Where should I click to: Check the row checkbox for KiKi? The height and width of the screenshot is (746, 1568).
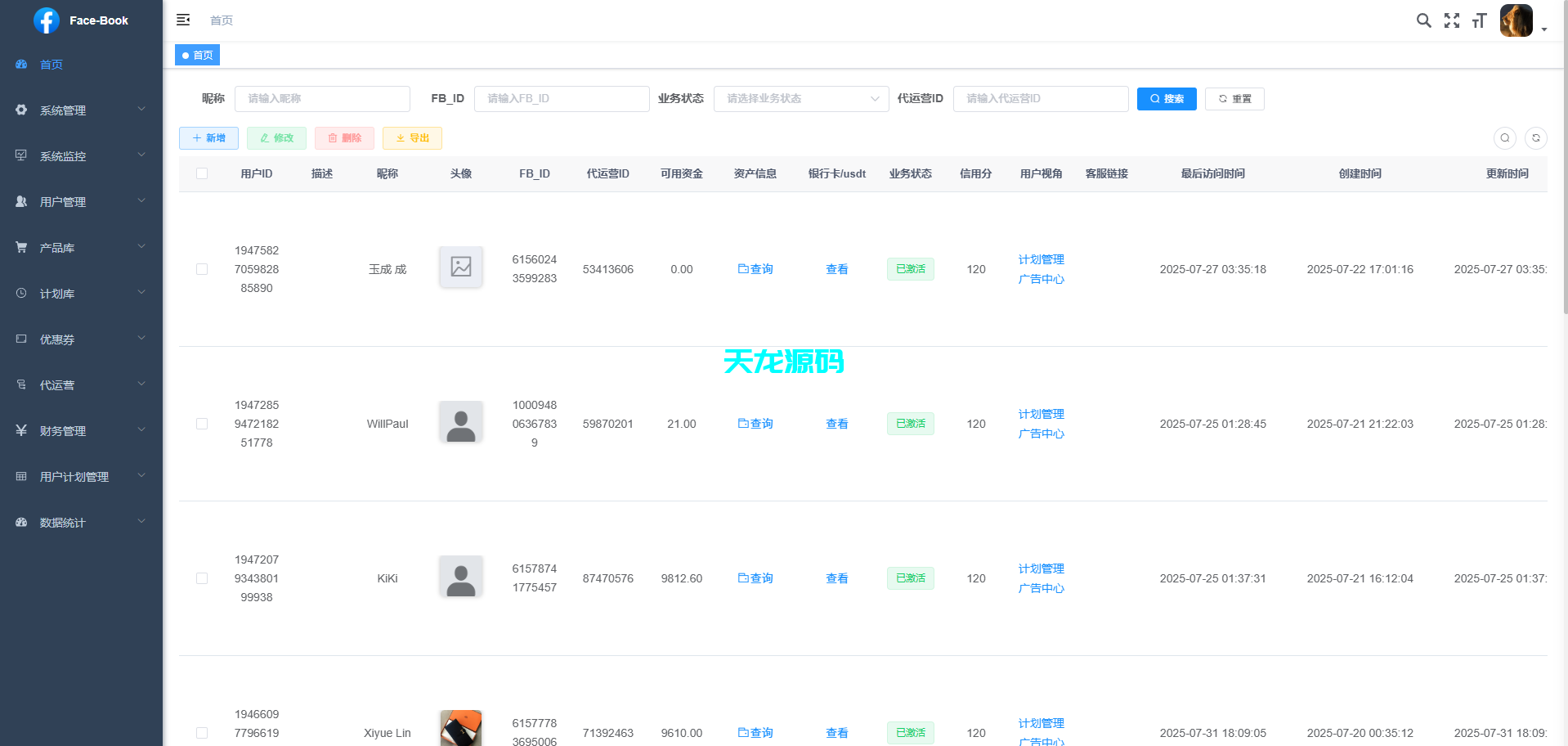(x=202, y=578)
